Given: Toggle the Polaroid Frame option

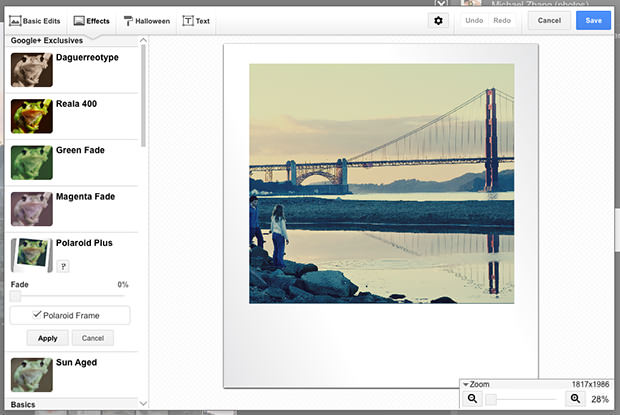Looking at the screenshot, I should coord(70,315).
